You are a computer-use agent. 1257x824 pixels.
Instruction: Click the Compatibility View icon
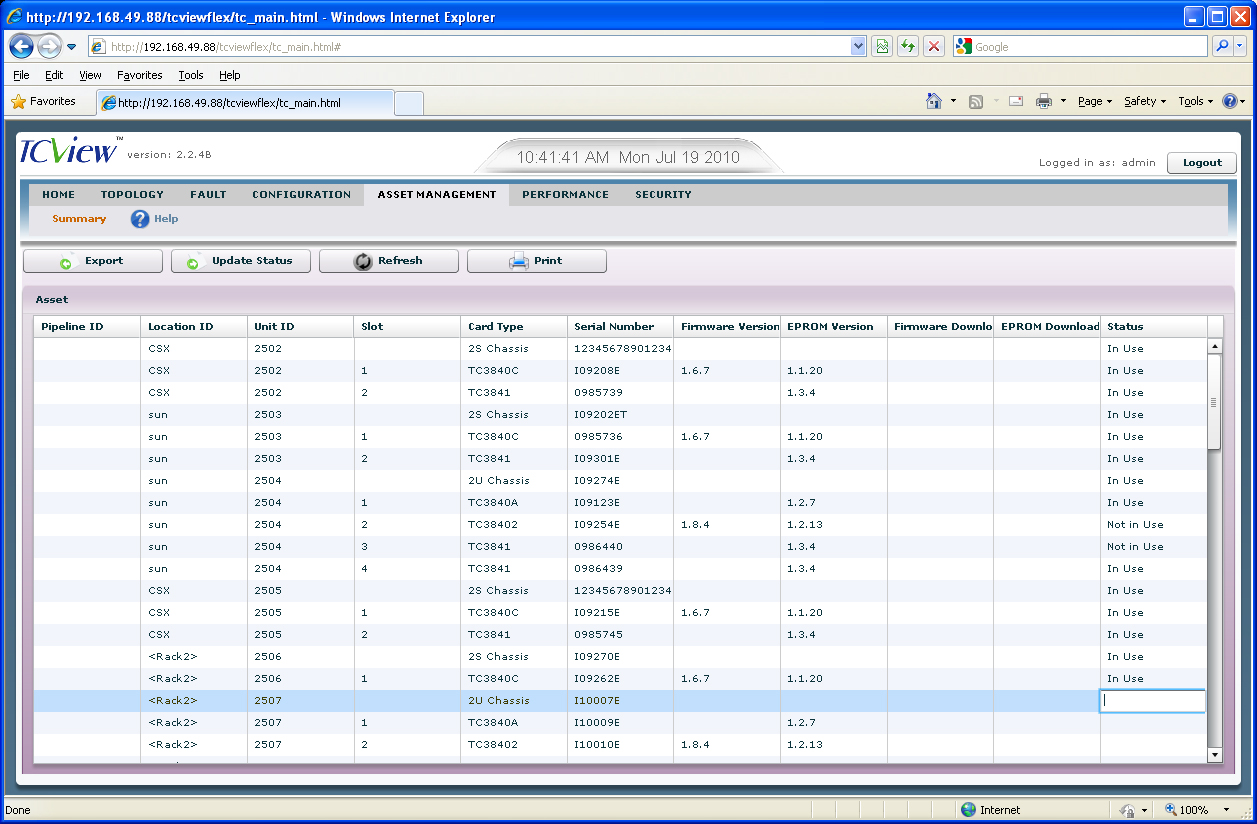[882, 46]
